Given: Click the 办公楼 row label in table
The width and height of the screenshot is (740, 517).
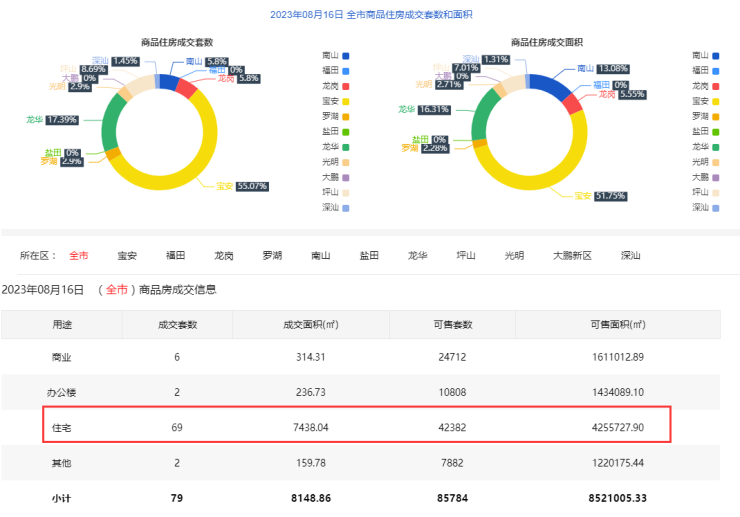Looking at the screenshot, I should (x=62, y=392).
